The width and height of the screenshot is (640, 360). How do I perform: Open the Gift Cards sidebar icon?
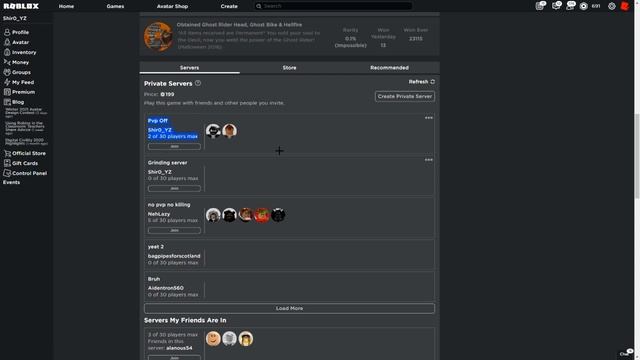coord(7,163)
